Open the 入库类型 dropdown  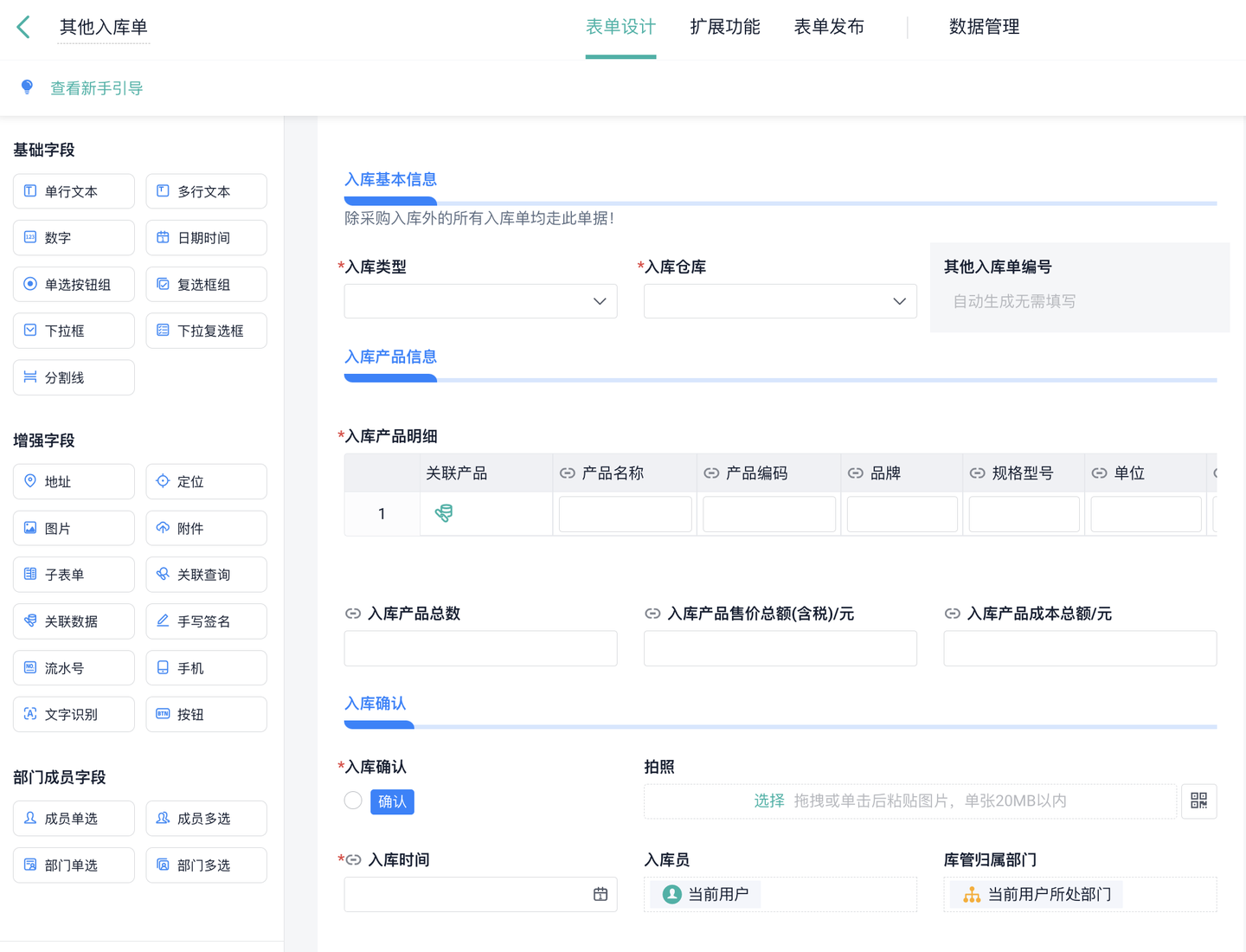(599, 301)
